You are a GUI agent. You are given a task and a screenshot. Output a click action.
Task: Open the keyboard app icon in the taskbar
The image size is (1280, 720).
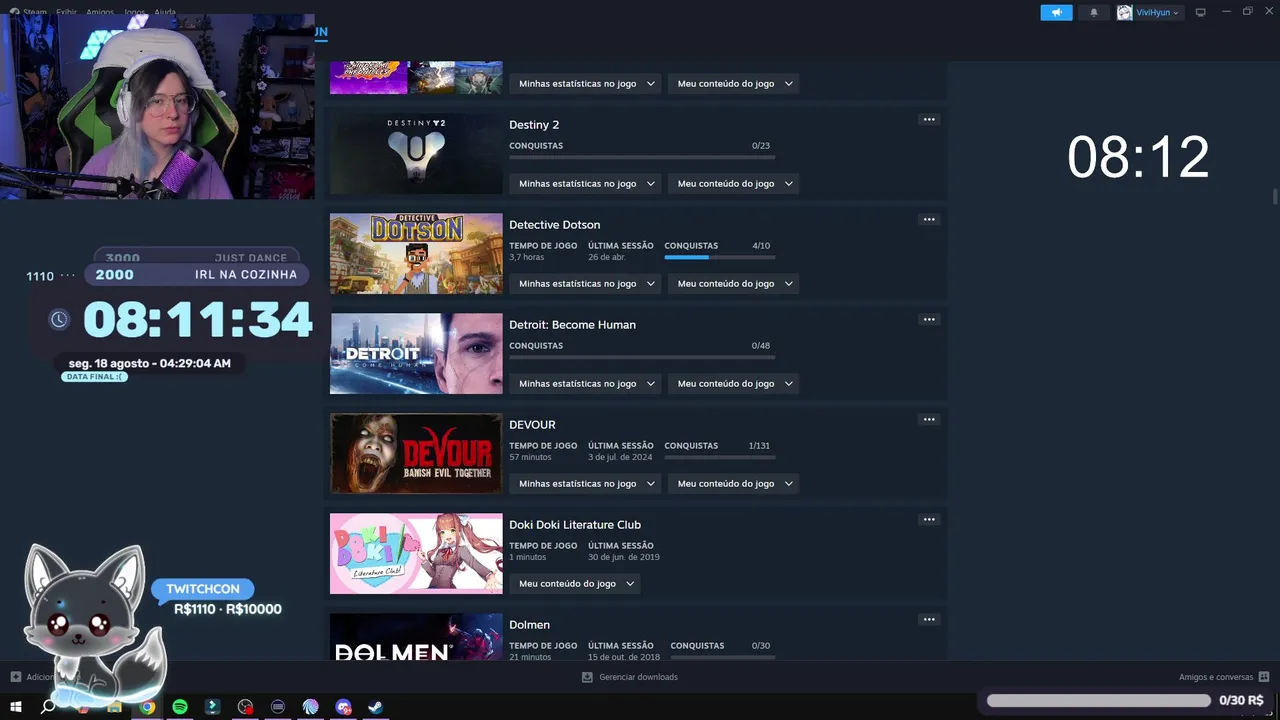pos(278,707)
